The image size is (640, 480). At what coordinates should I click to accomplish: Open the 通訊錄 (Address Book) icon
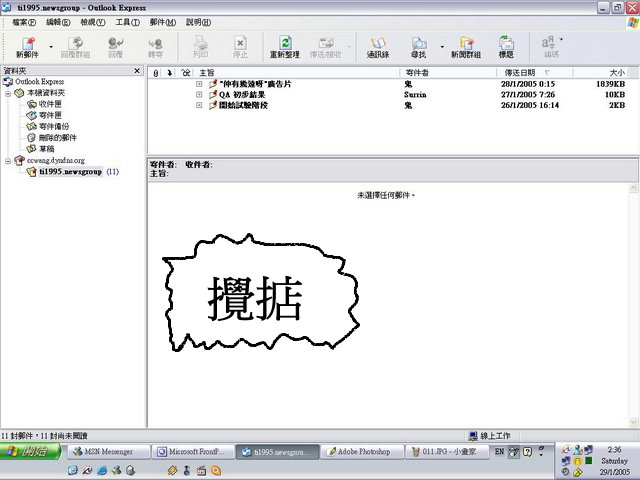pyautogui.click(x=377, y=46)
